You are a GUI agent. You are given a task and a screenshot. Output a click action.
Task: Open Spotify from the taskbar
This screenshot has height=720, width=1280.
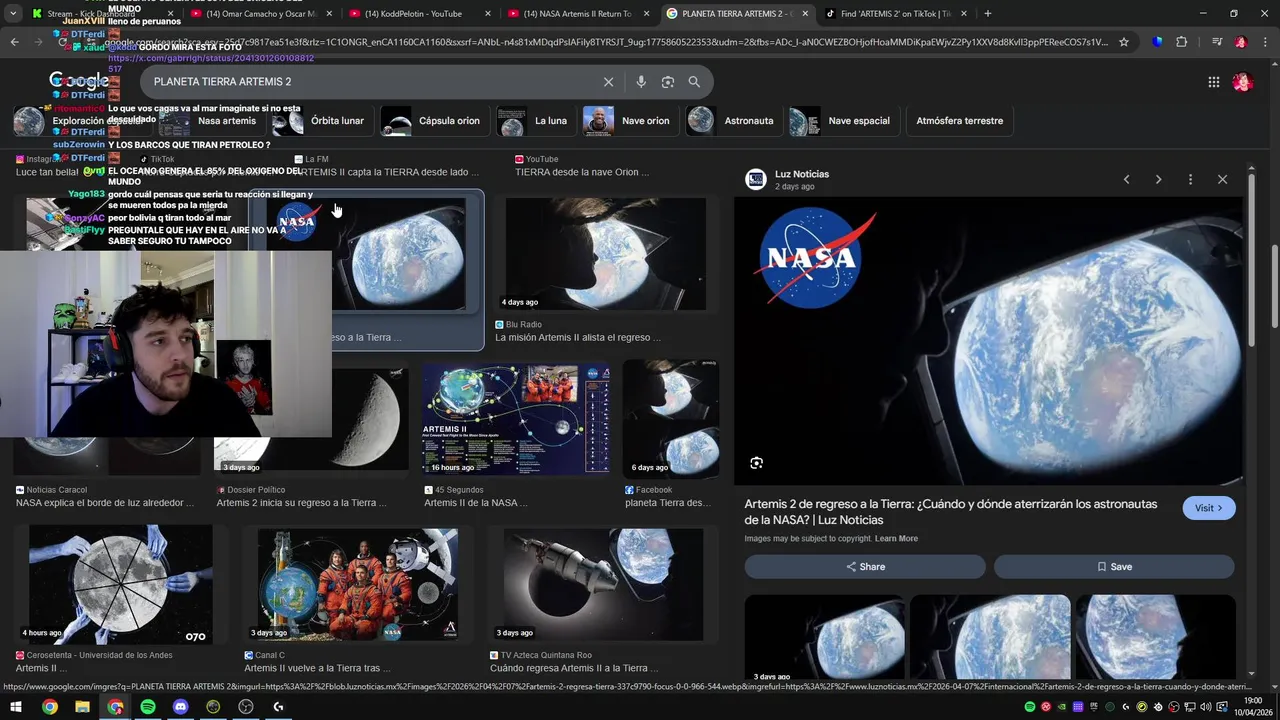(x=148, y=707)
